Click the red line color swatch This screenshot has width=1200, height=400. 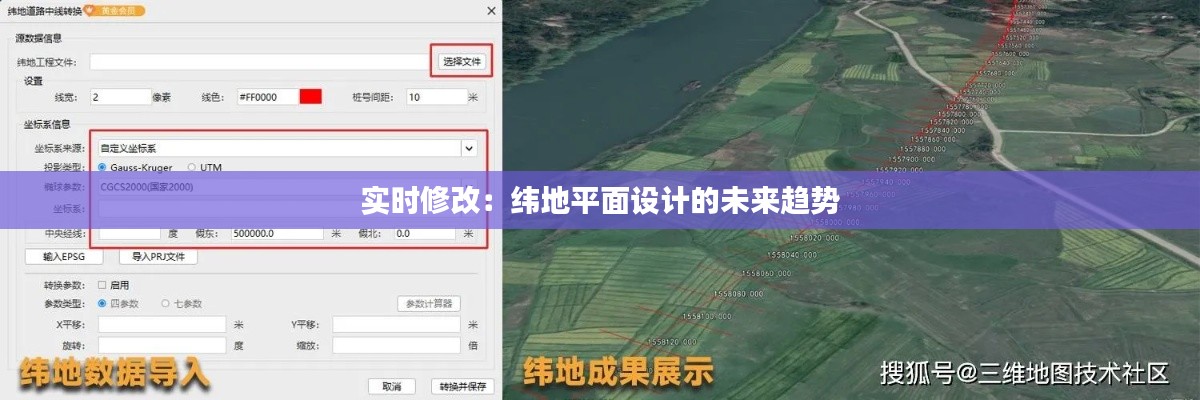[x=311, y=97]
